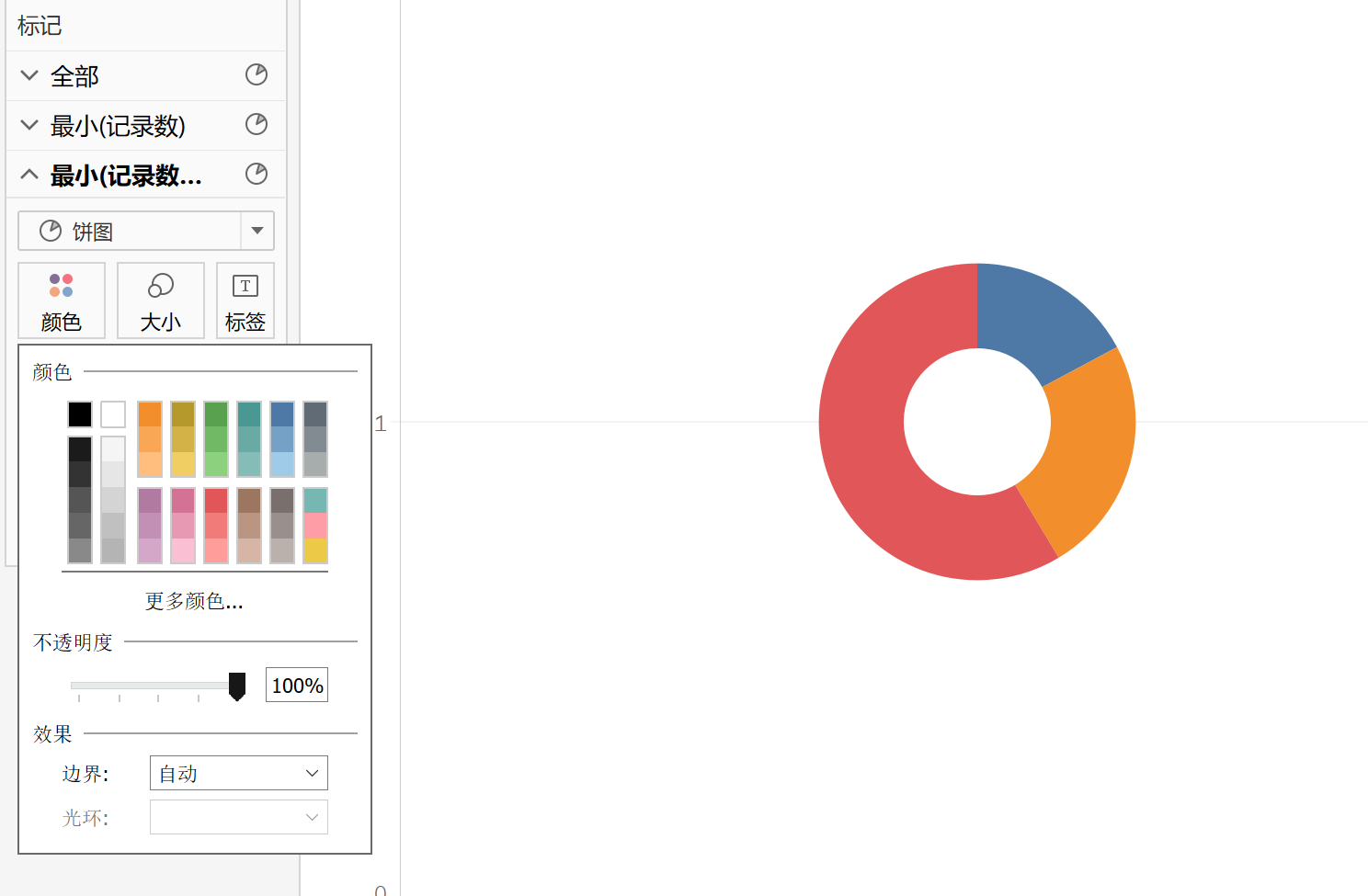This screenshot has height=896, width=1368.
Task: Open the 光环 halo dropdown
Action: pyautogui.click(x=239, y=817)
